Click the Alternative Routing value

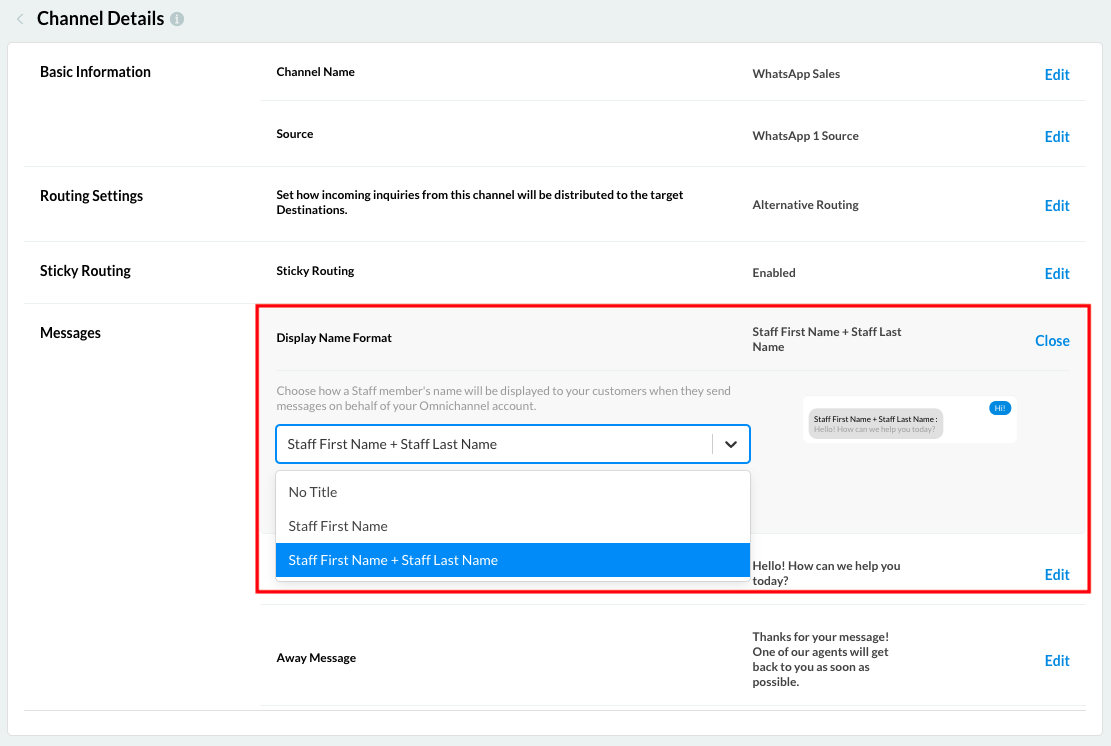805,205
